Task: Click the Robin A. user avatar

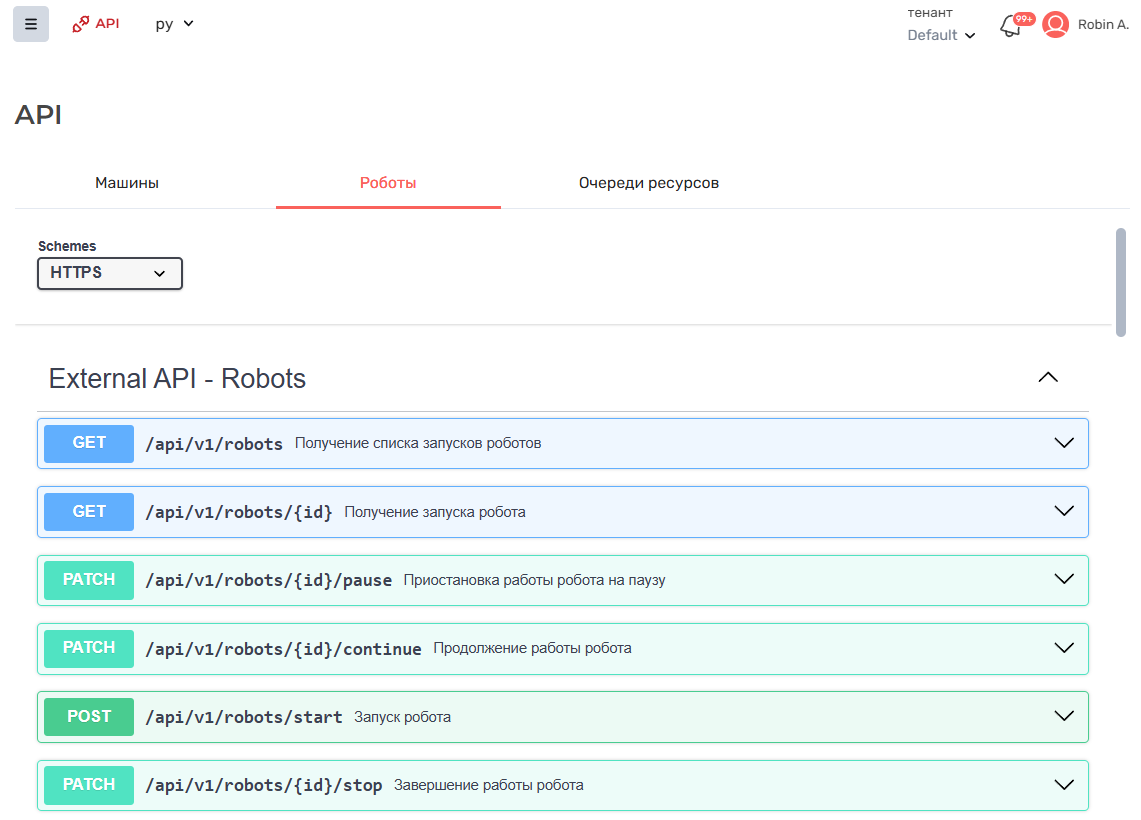Action: click(x=1055, y=25)
